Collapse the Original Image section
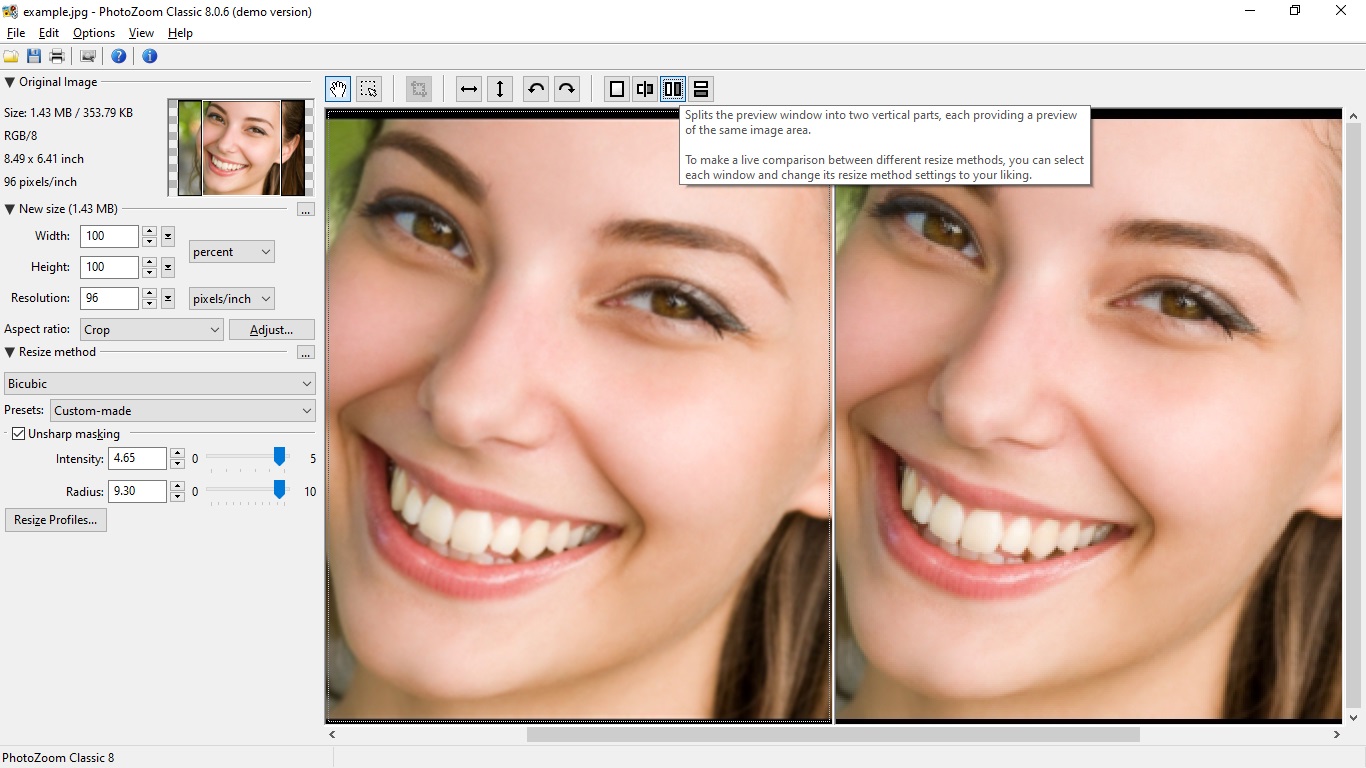 (10, 82)
